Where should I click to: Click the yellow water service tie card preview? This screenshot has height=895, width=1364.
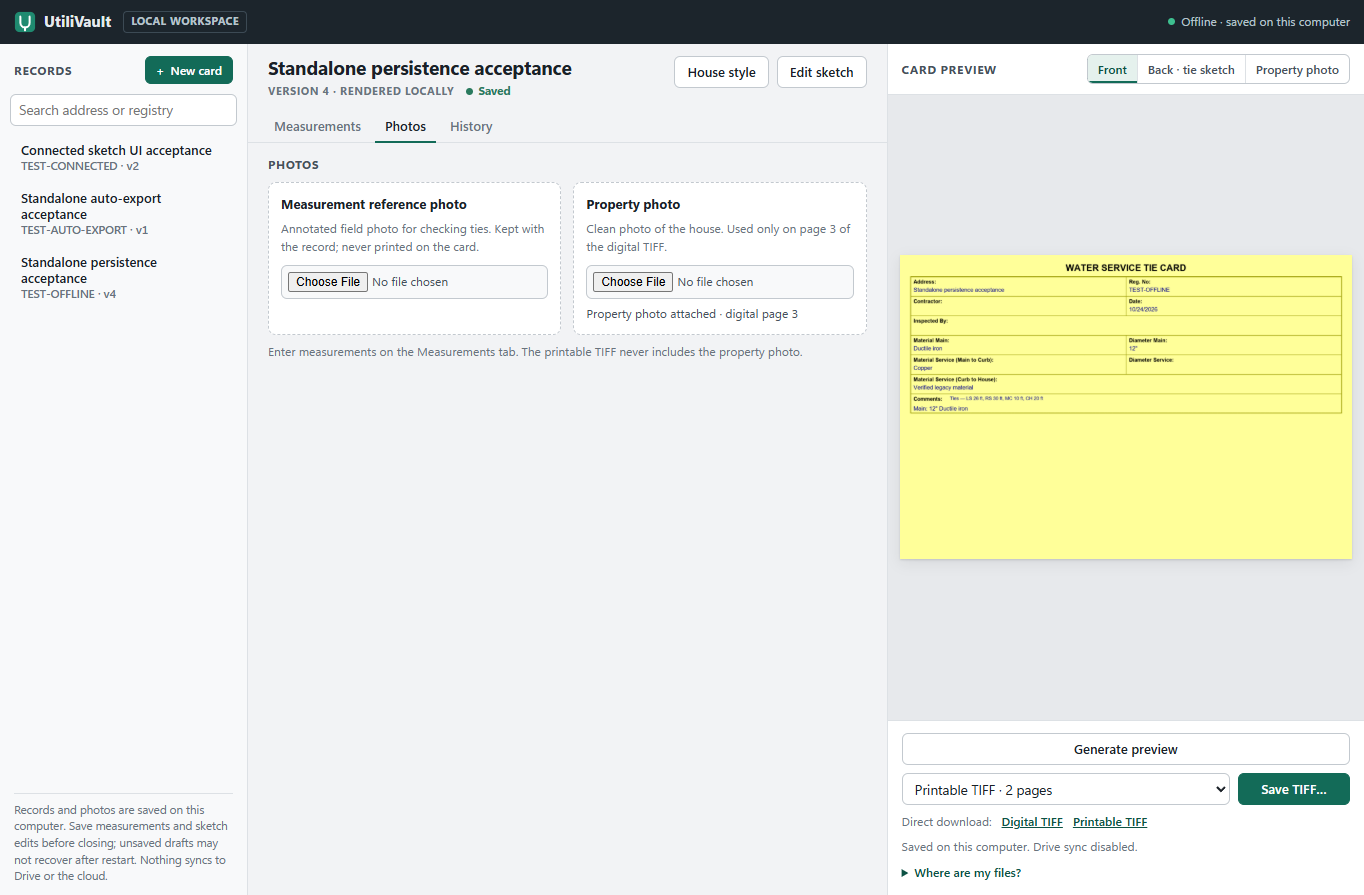pos(1126,407)
